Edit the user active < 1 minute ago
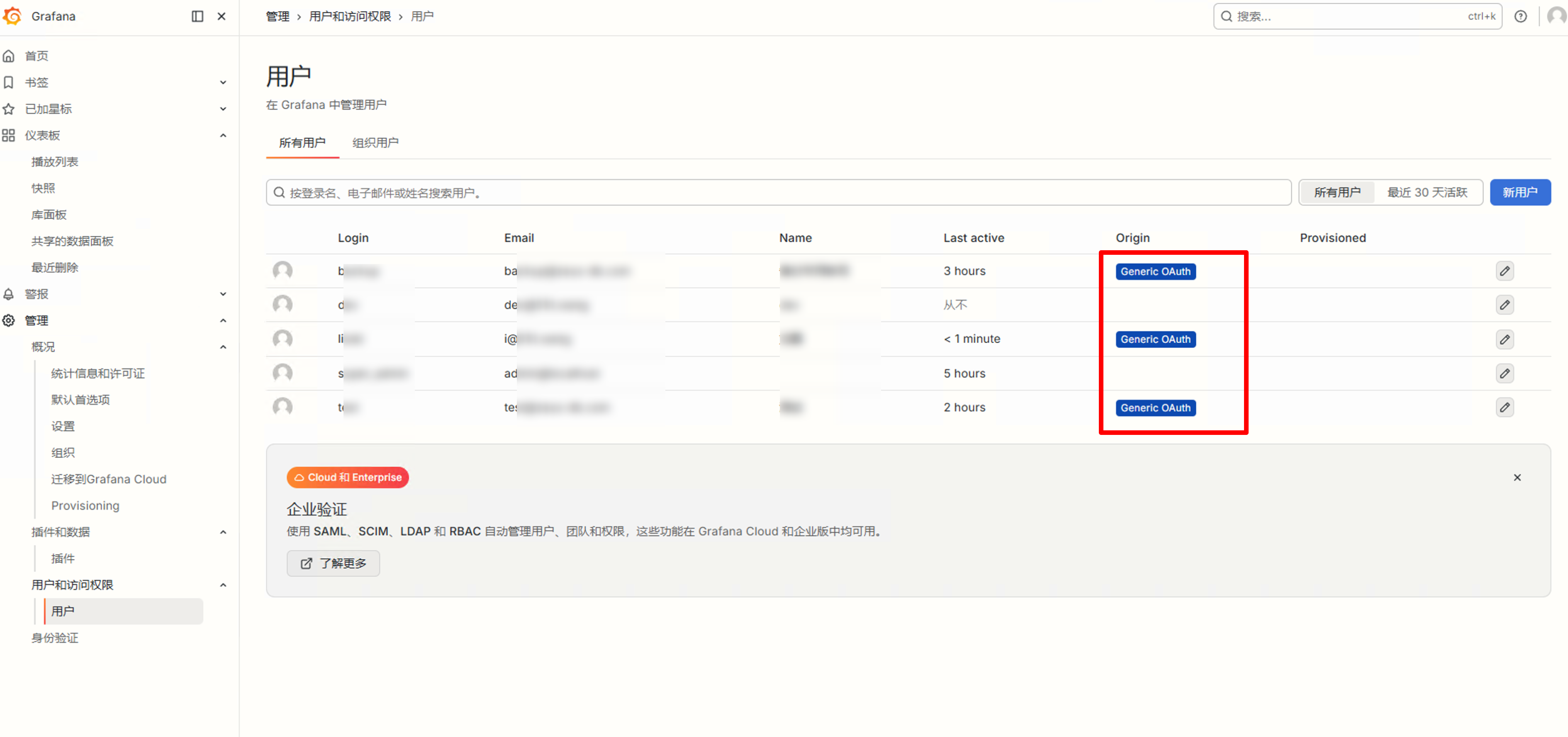 (1505, 339)
